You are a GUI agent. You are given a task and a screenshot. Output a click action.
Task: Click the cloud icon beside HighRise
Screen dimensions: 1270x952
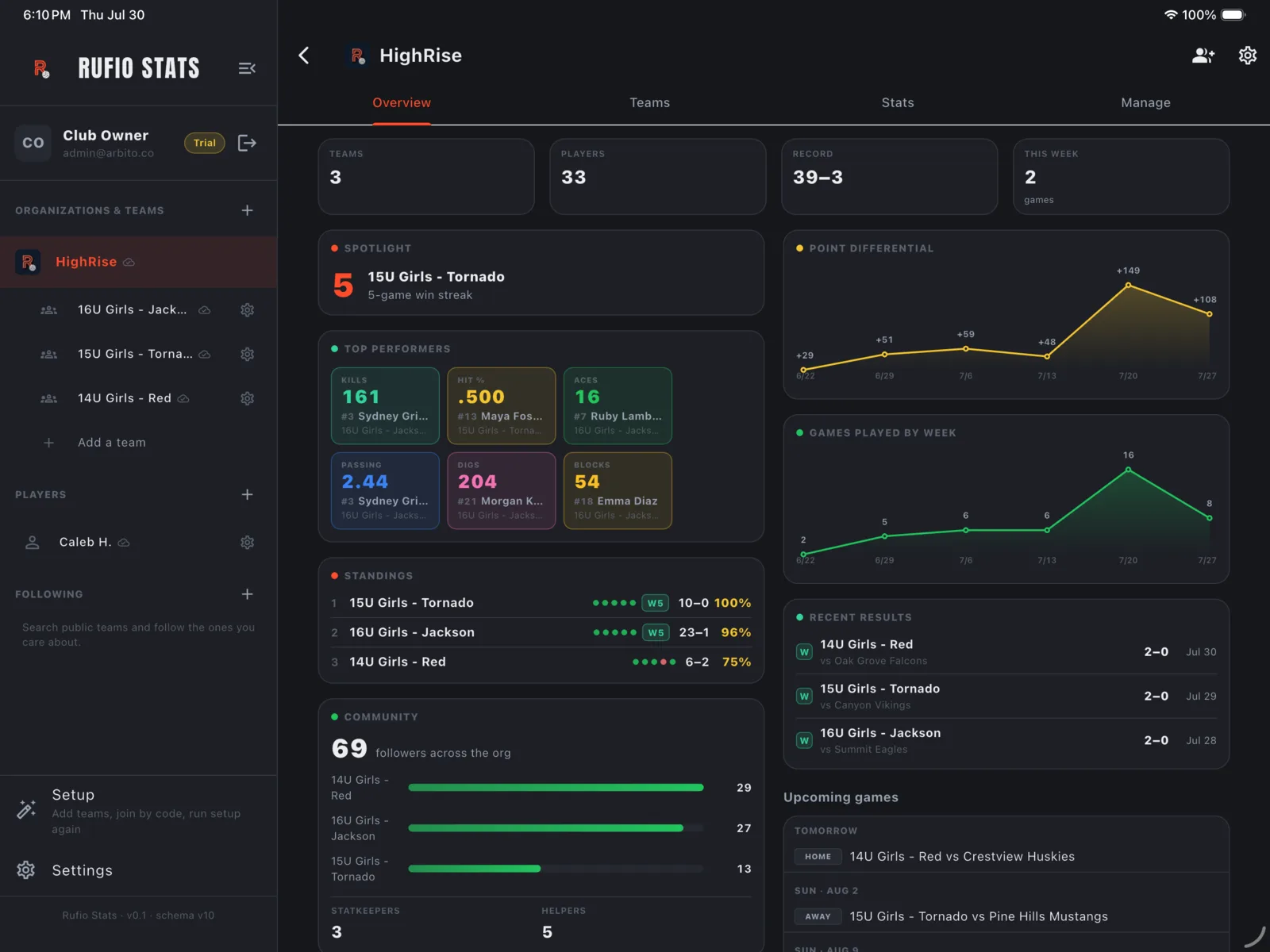click(129, 263)
